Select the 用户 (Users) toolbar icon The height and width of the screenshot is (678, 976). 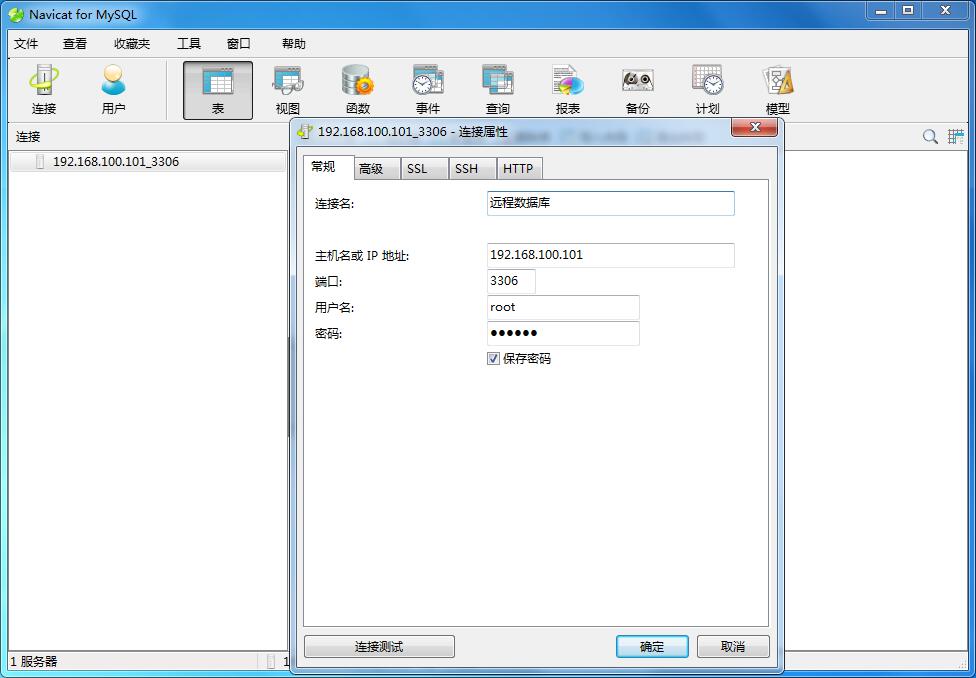[113, 88]
